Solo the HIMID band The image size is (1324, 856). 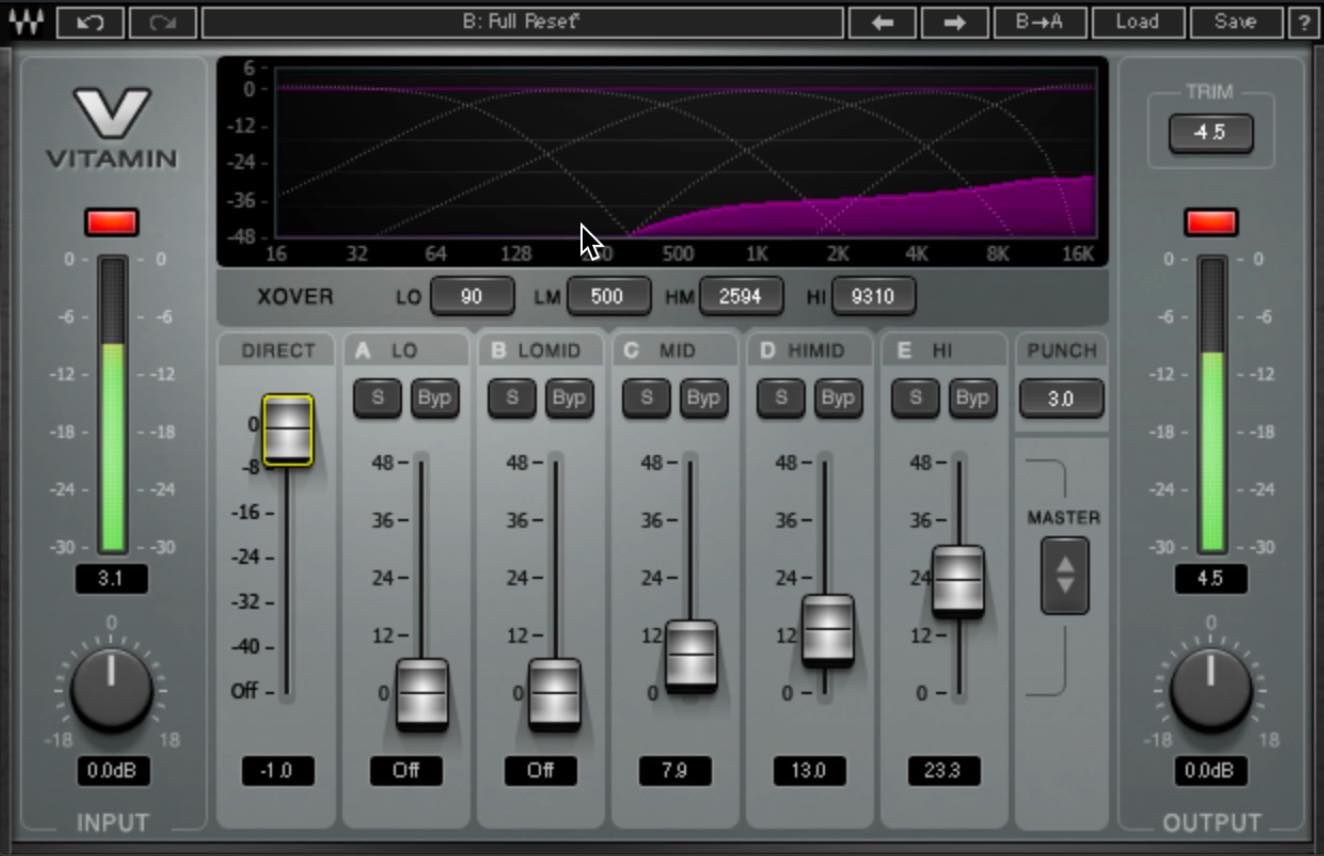coord(781,398)
